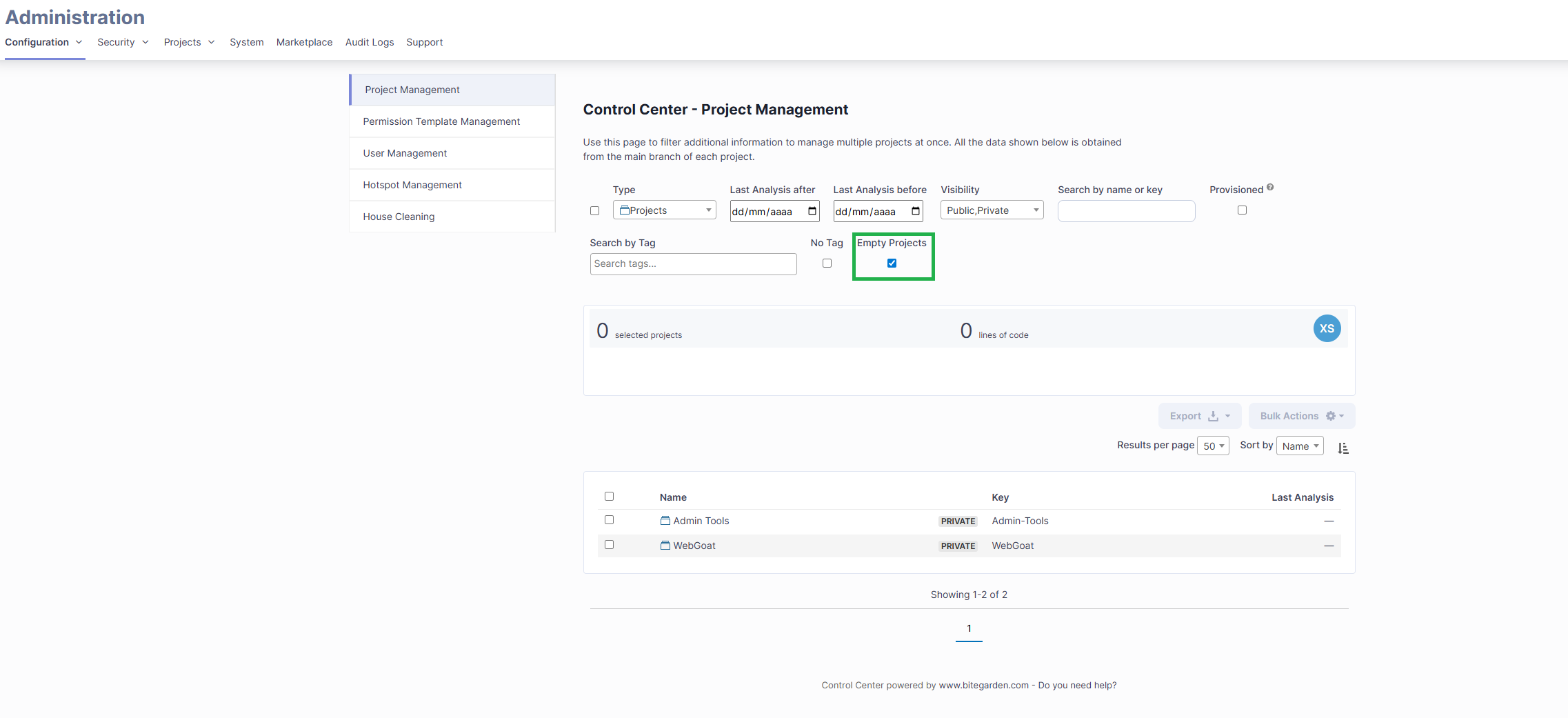Click the XS avatar badge in the summary bar
The width and height of the screenshot is (1568, 718).
pyautogui.click(x=1327, y=328)
